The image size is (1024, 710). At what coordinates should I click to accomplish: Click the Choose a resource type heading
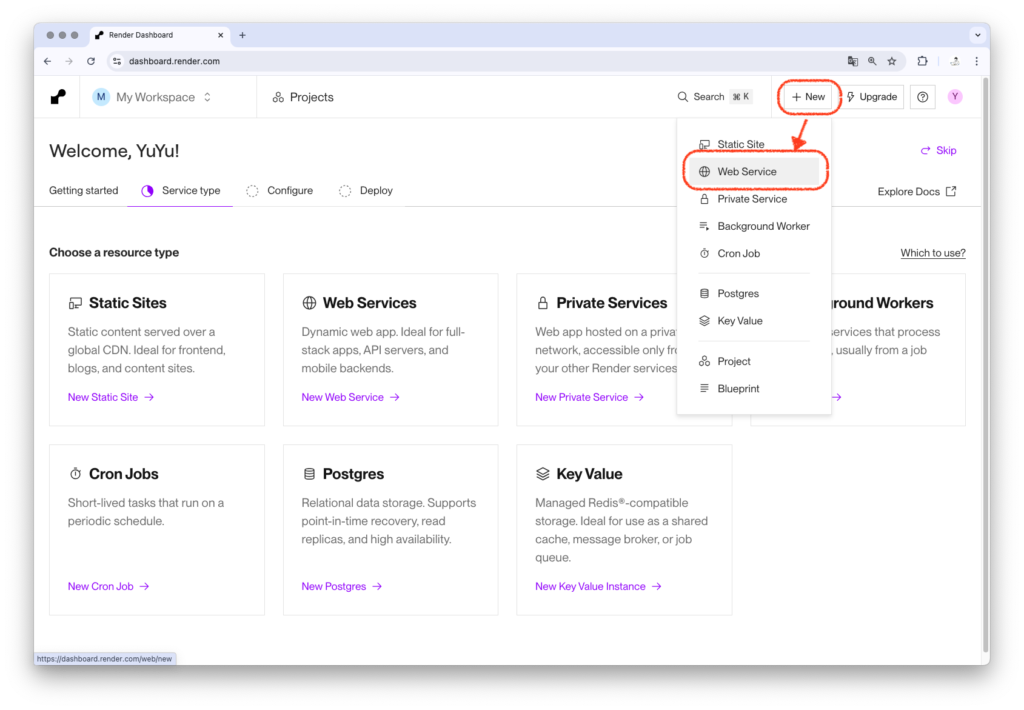pyautogui.click(x=114, y=253)
